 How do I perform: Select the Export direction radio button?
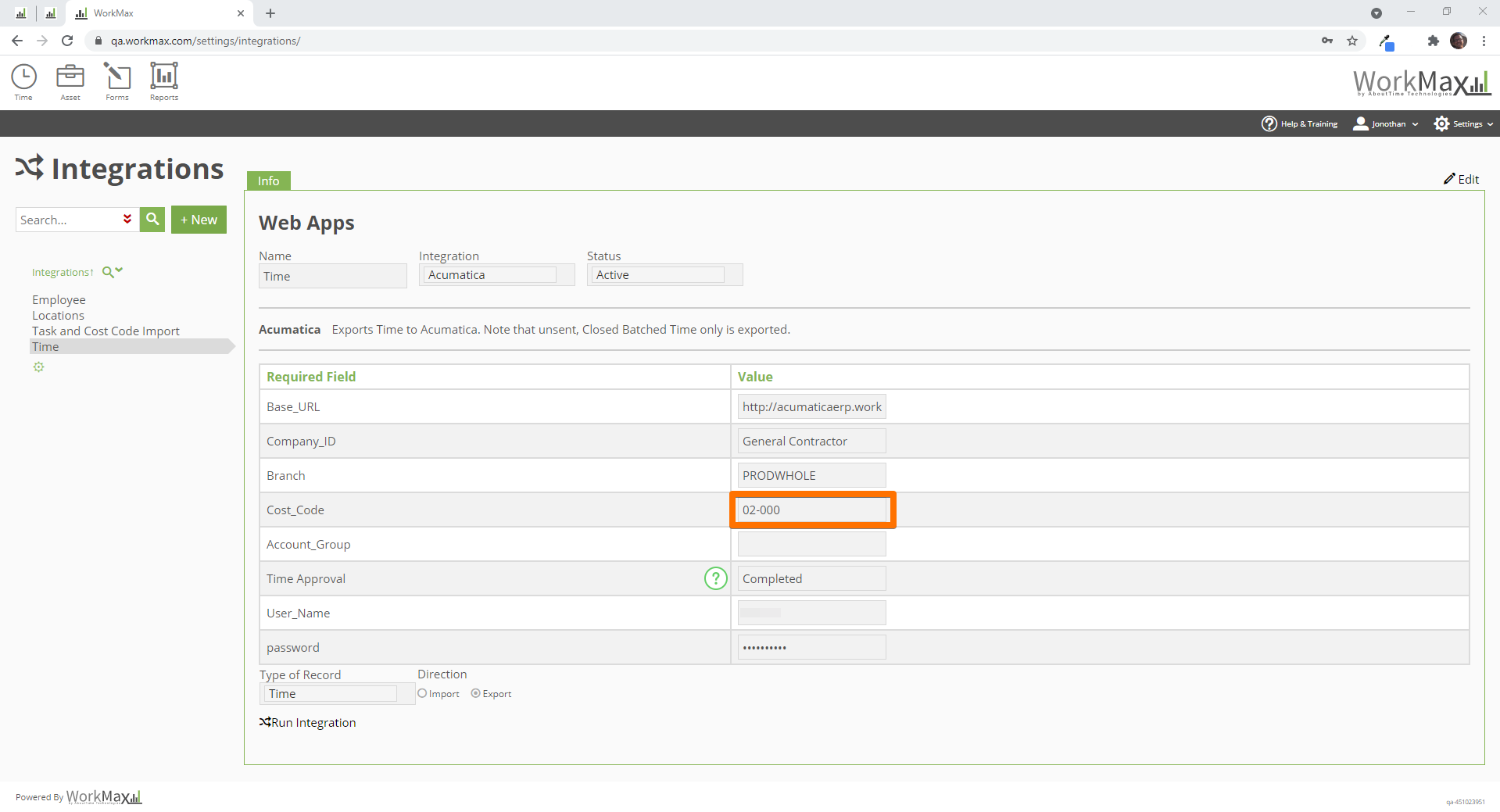point(475,693)
